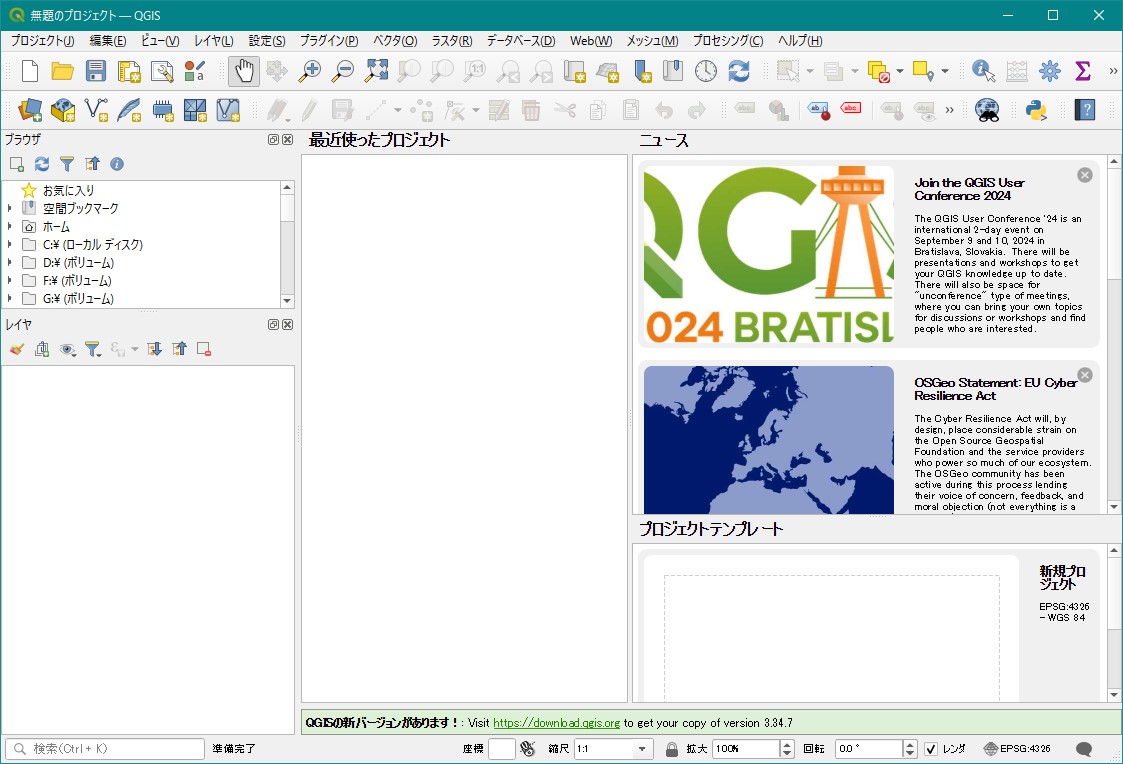Open the プロセシング(C) menu
Screen dimensions: 1123x764
pyautogui.click(x=728, y=41)
